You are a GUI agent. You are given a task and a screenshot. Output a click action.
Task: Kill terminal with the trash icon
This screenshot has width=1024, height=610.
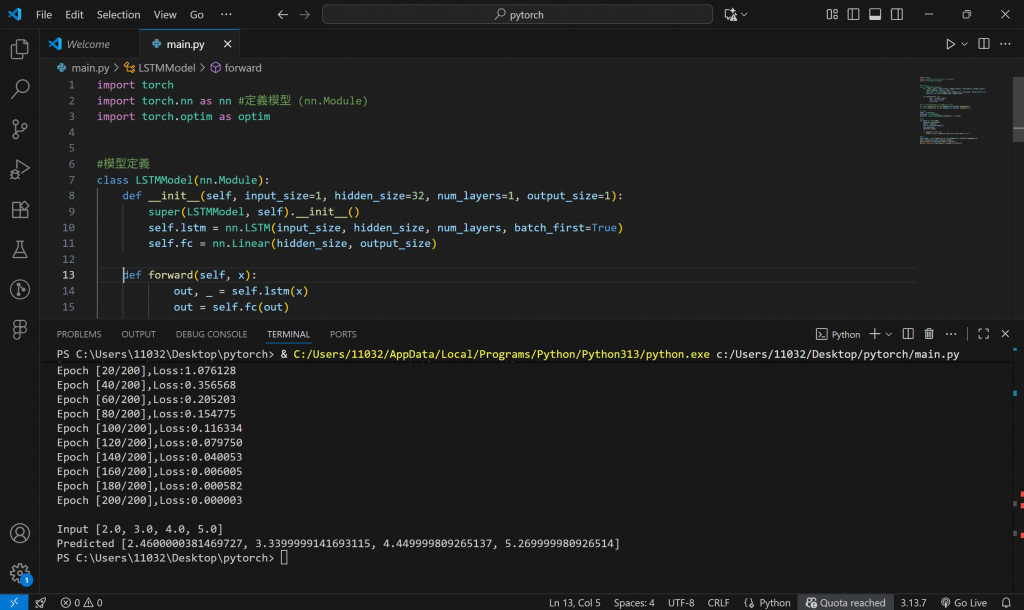(929, 334)
